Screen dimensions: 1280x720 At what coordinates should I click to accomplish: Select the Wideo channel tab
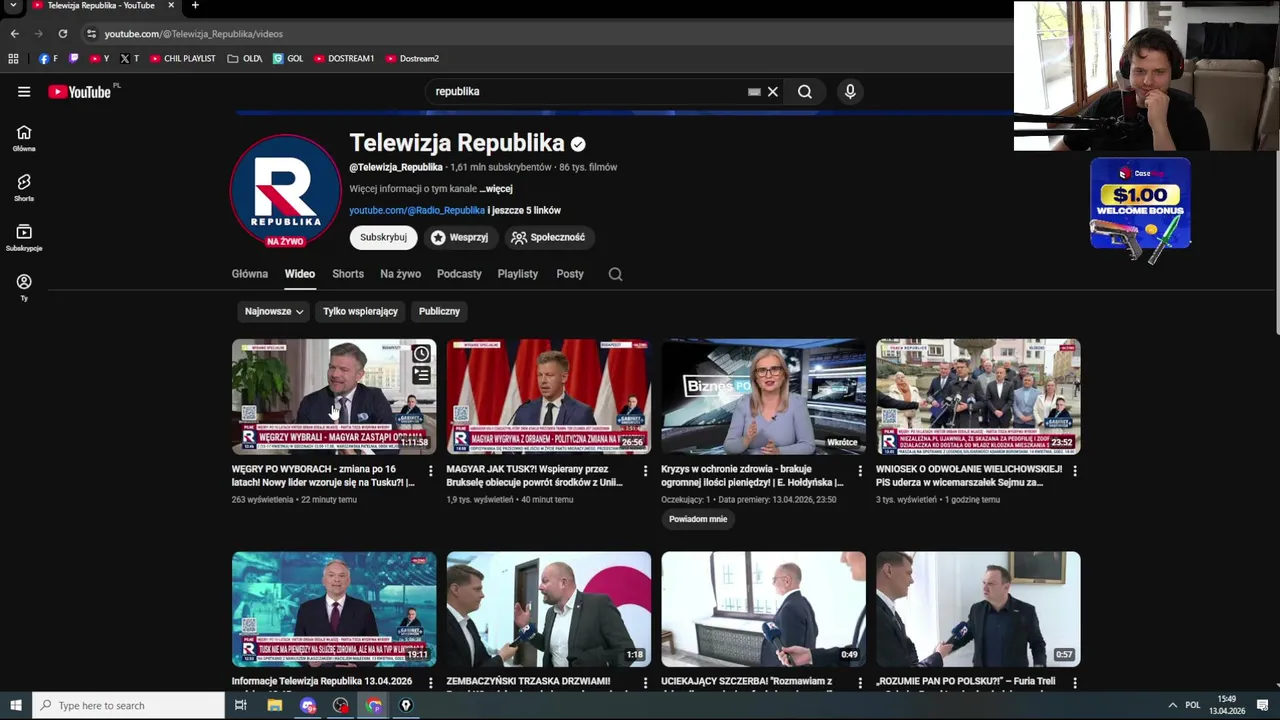pos(299,274)
